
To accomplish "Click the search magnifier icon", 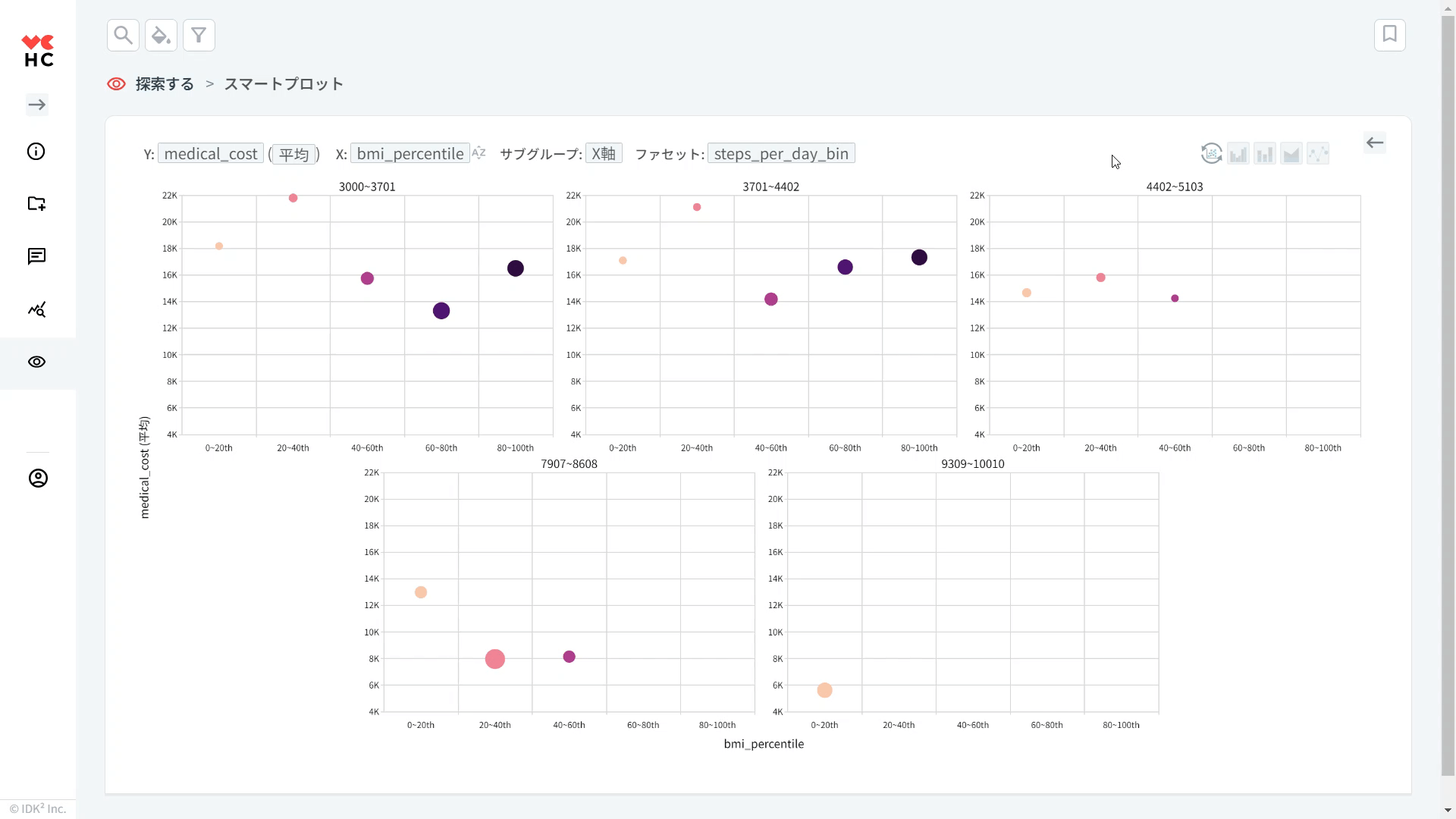I will pos(123,35).
